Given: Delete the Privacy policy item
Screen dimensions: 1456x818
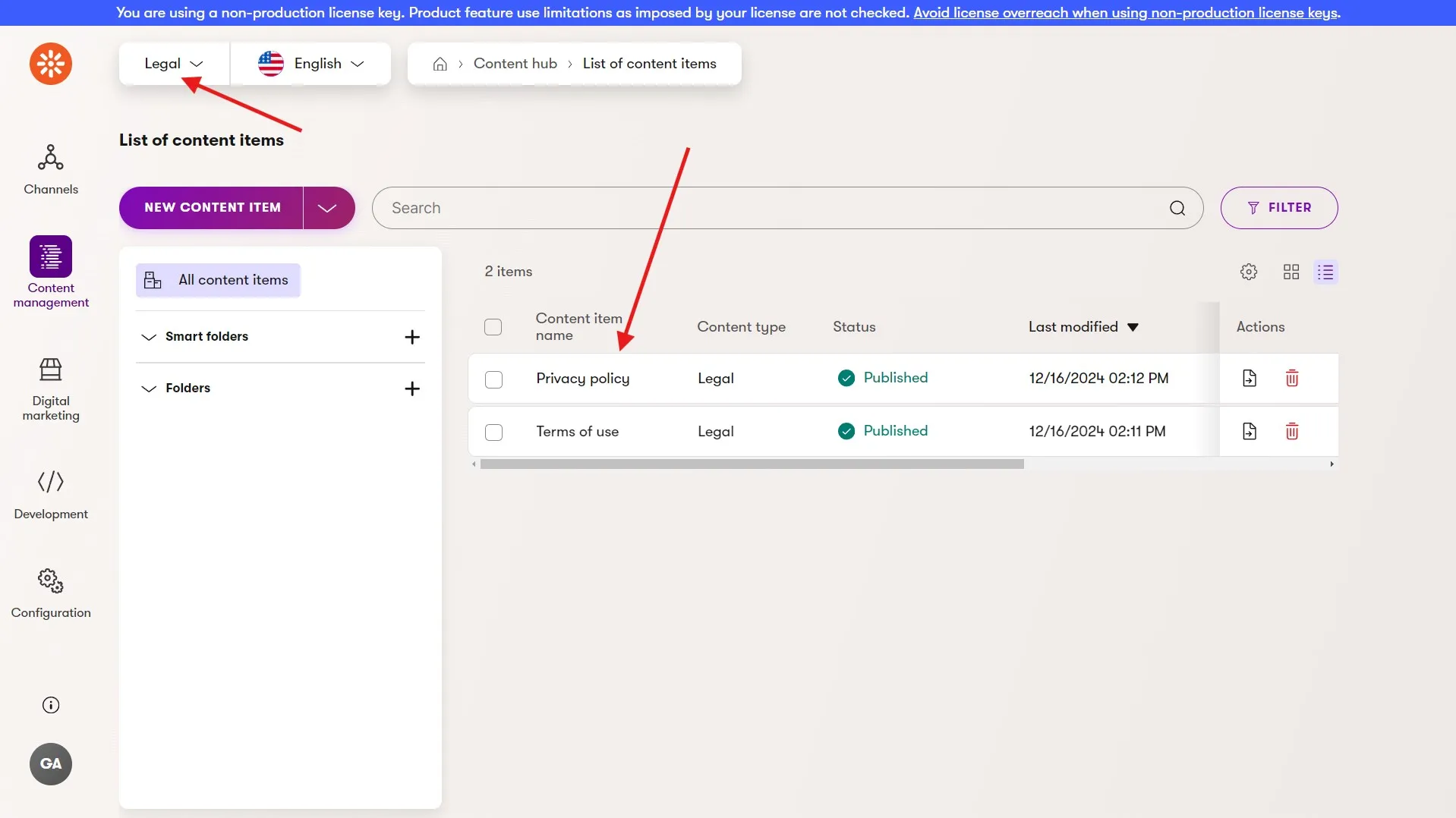Looking at the screenshot, I should tap(1292, 378).
